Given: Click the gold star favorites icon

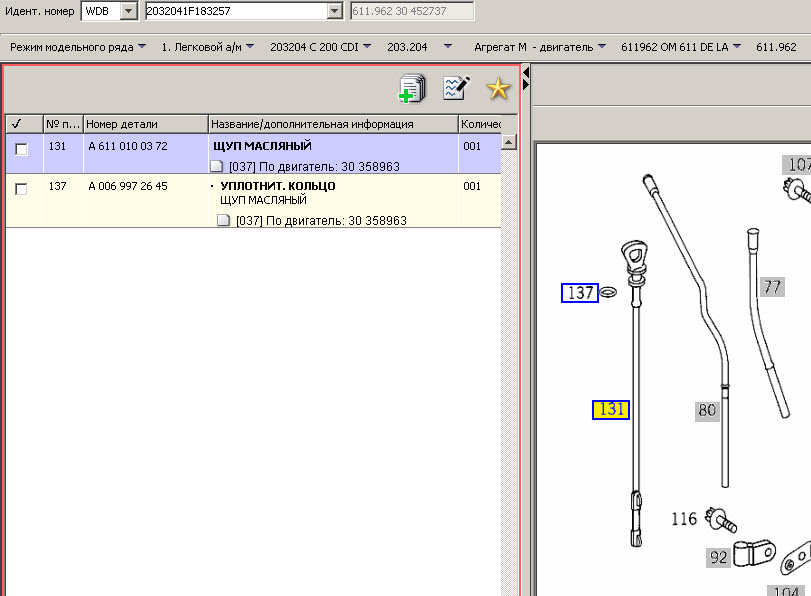Looking at the screenshot, I should (498, 89).
